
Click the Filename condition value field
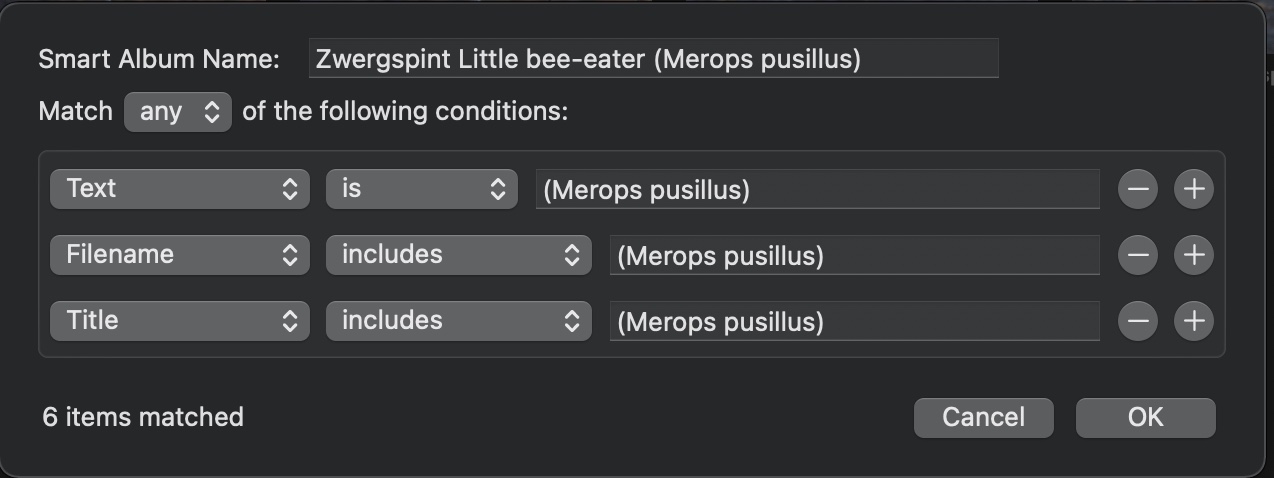(x=854, y=255)
